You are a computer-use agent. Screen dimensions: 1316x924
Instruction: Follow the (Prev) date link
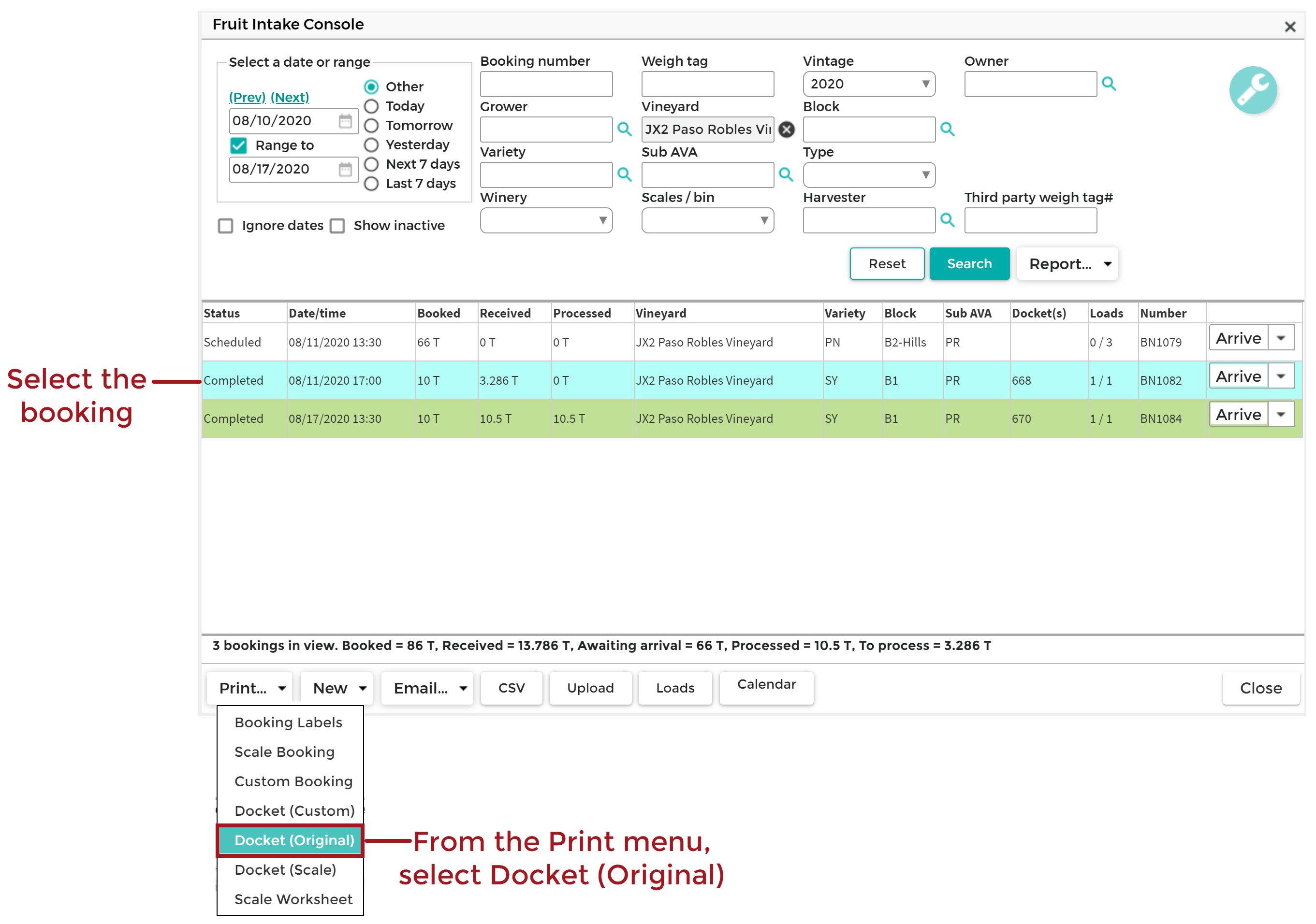[x=247, y=98]
